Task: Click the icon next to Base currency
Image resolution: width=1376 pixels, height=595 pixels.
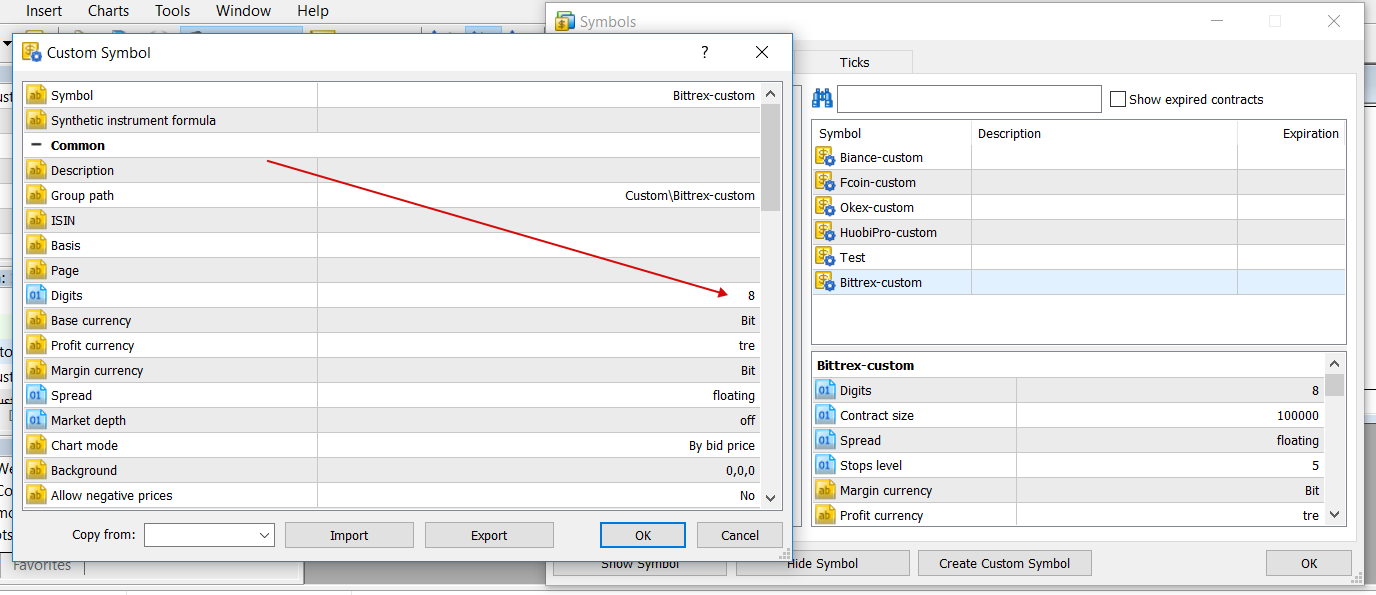Action: pyautogui.click(x=36, y=320)
